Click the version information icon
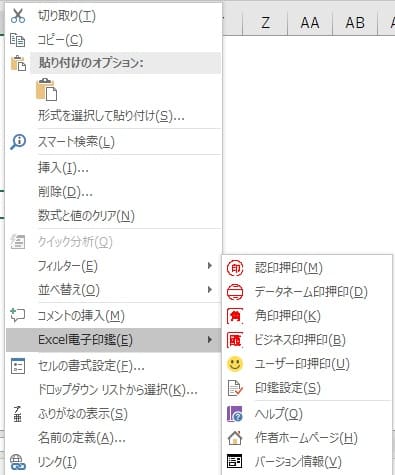 click(x=234, y=462)
